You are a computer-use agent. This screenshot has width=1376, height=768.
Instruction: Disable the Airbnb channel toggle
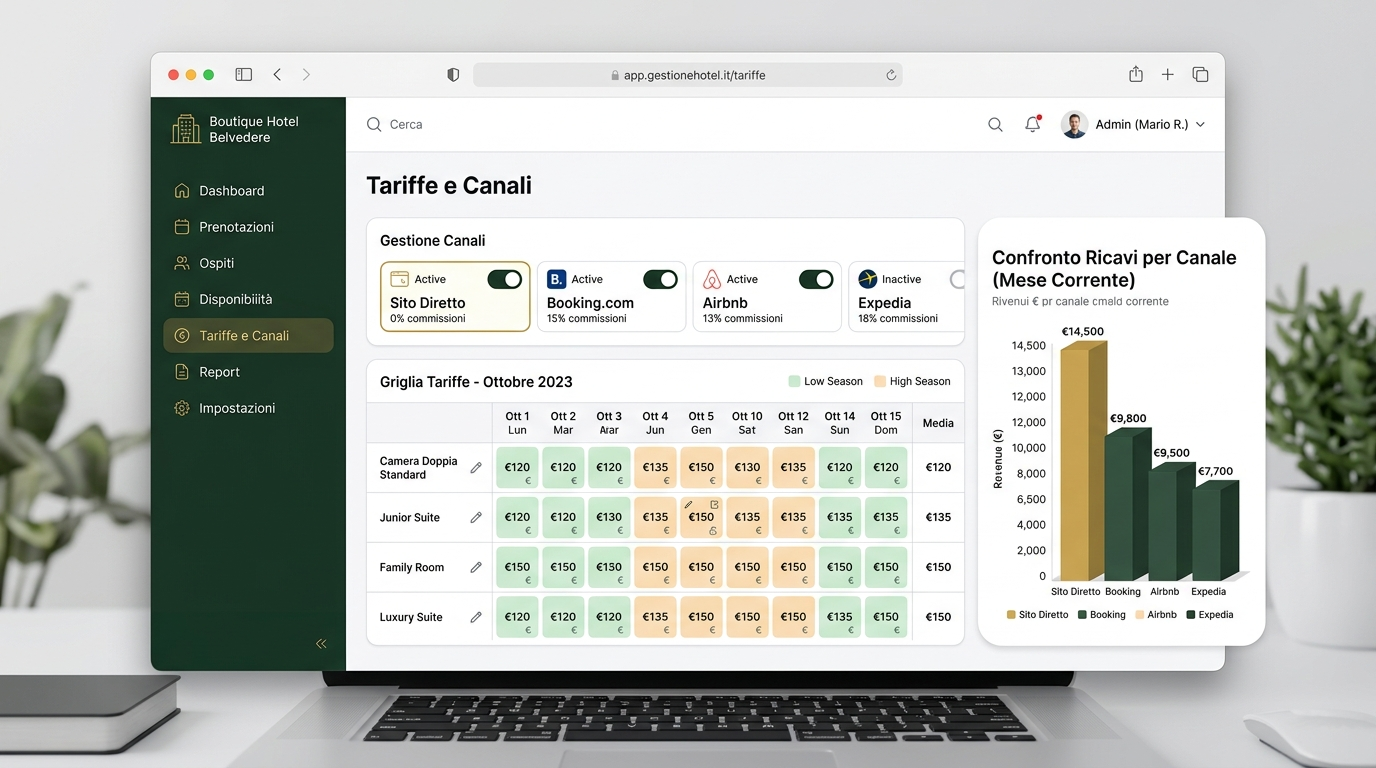coord(817,279)
